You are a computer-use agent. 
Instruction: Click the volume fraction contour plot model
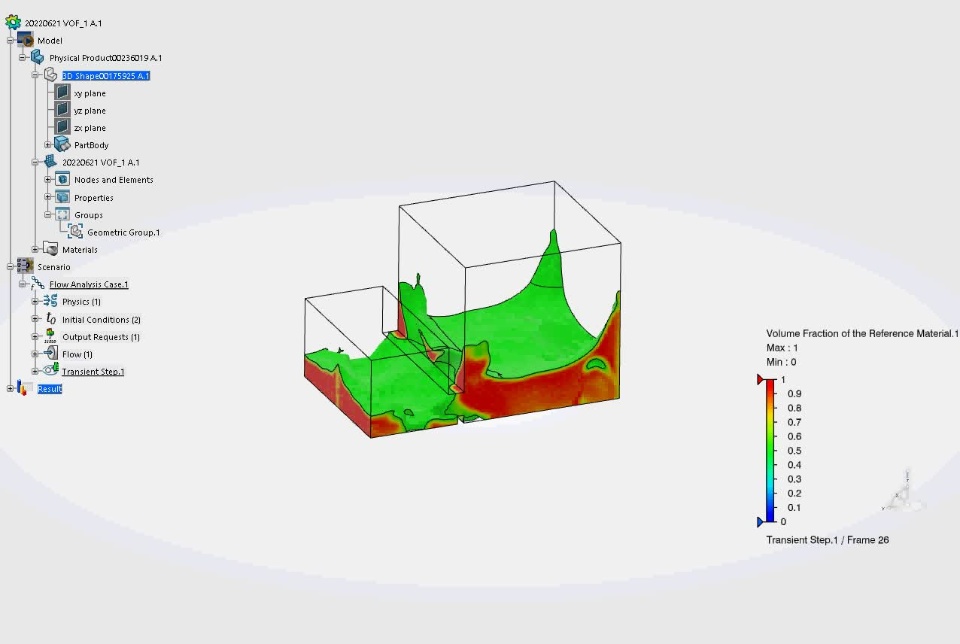[463, 309]
